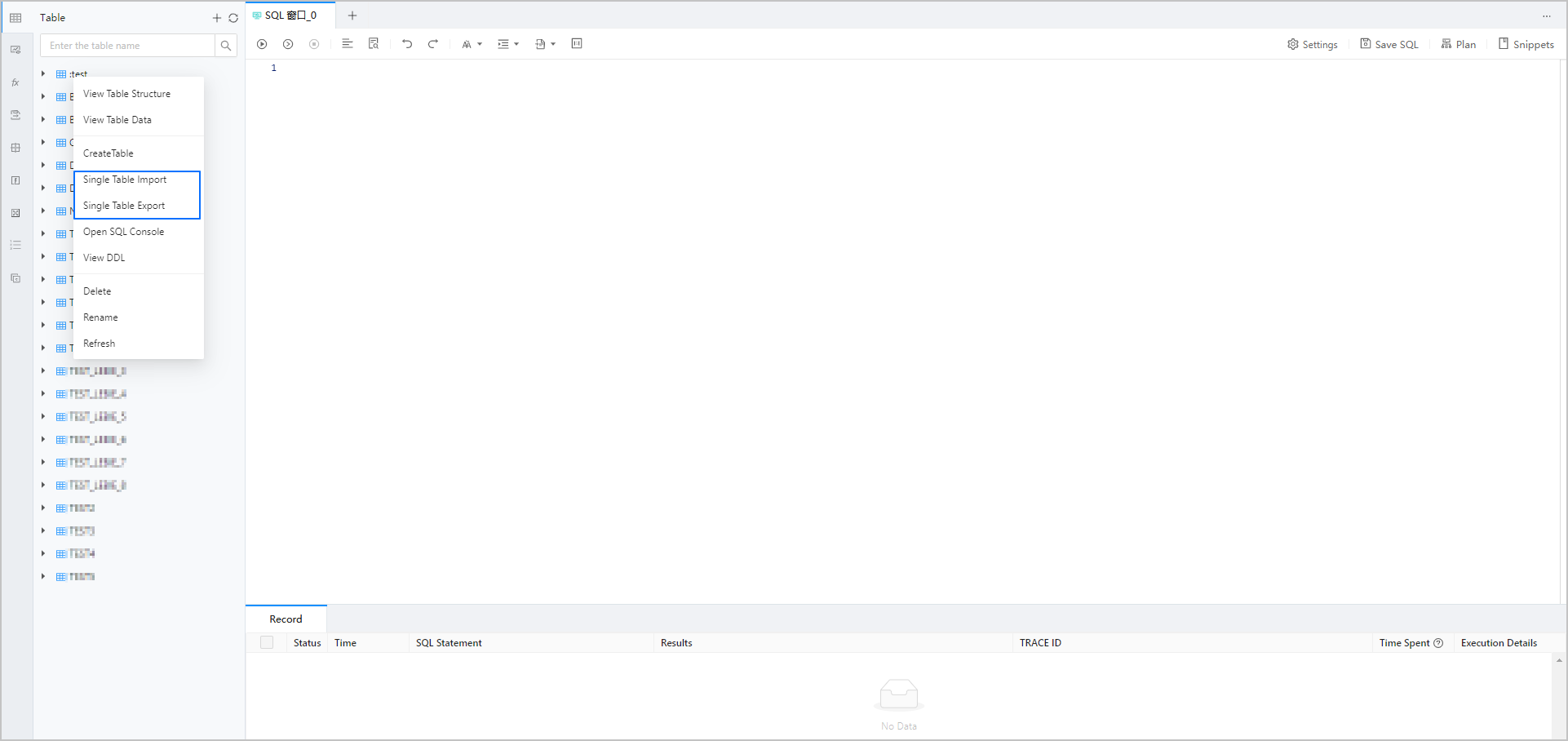Viewport: 1568px width, 741px height.
Task: Open the indent options dropdown
Action: click(508, 44)
